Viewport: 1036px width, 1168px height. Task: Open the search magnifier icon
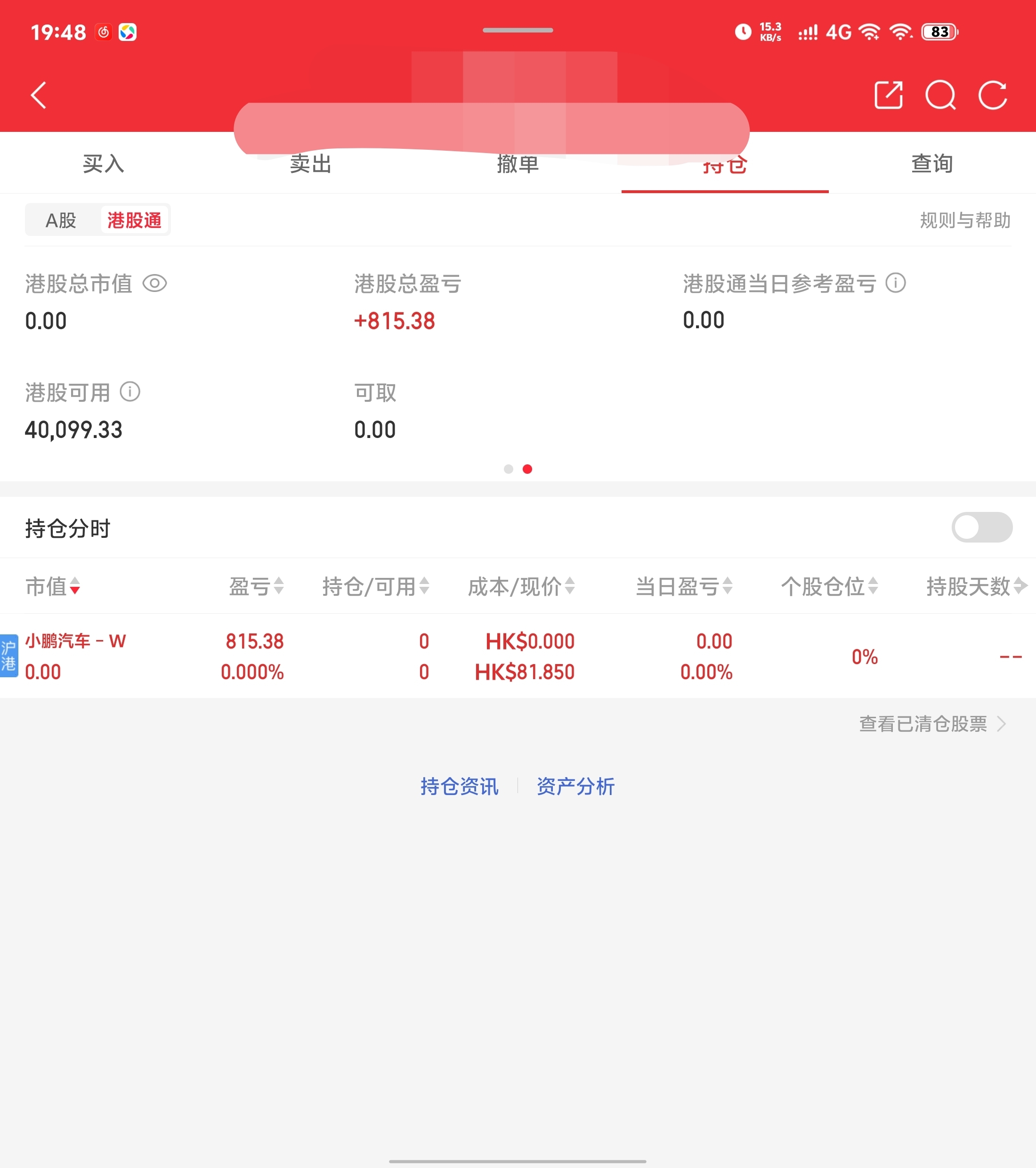tap(940, 95)
